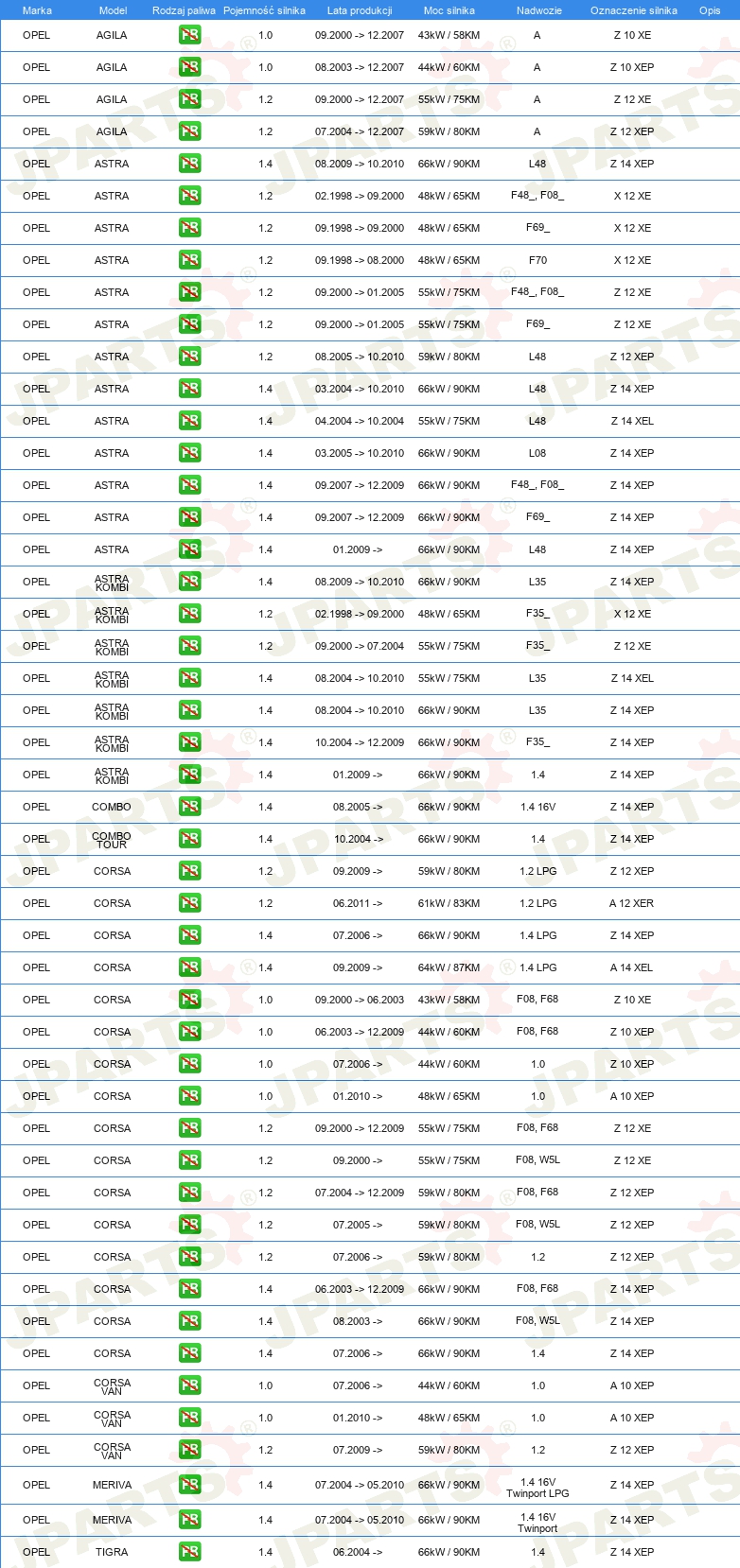Click the Rodzaj paliwa column header
Screen dimensions: 740x1568
tap(184, 10)
